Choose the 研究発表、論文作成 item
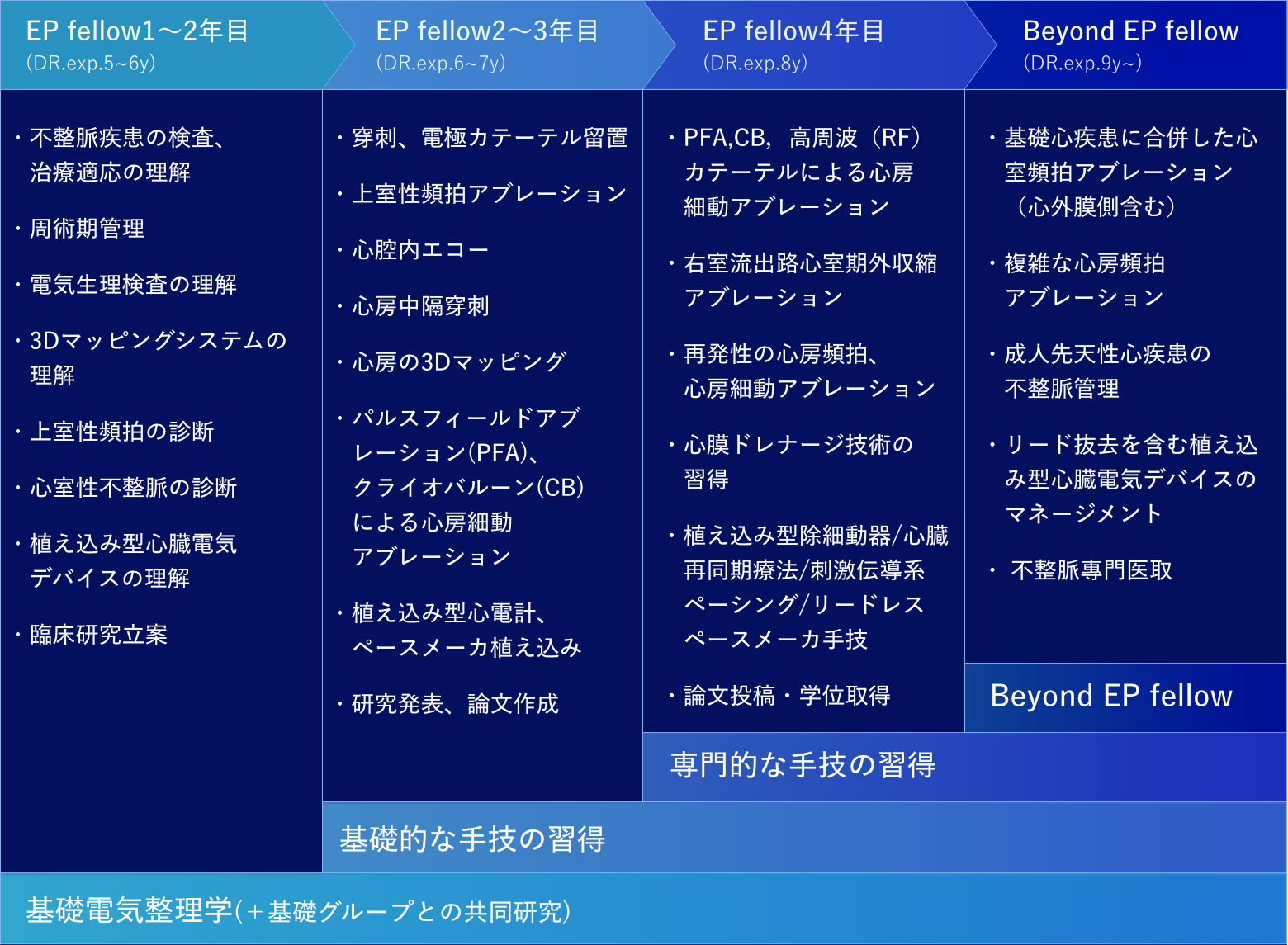The width and height of the screenshot is (1288, 945). pos(455,704)
